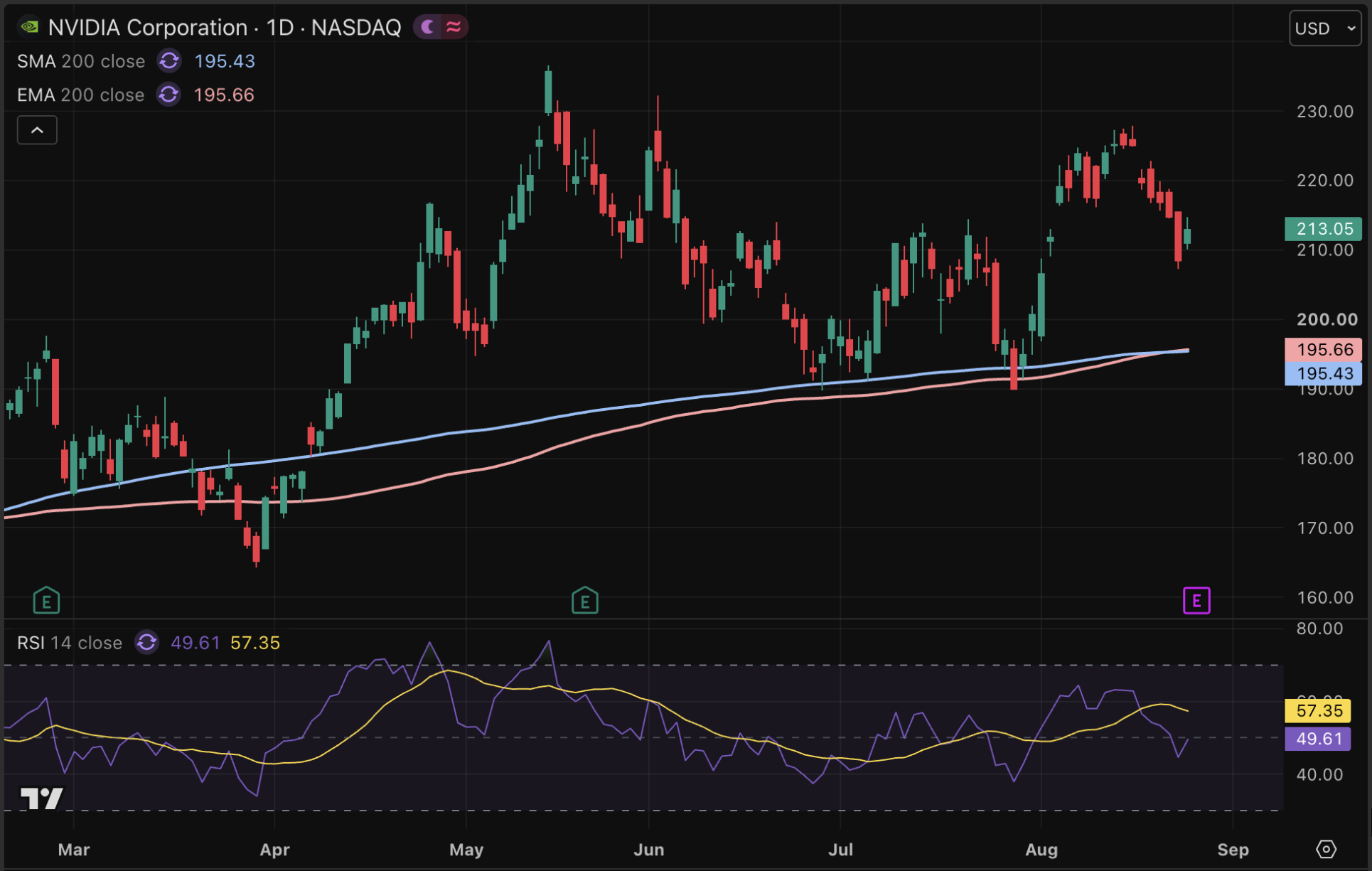Open the purple upcoming earnings marker
Screen dimensions: 1372x871
coord(1196,601)
